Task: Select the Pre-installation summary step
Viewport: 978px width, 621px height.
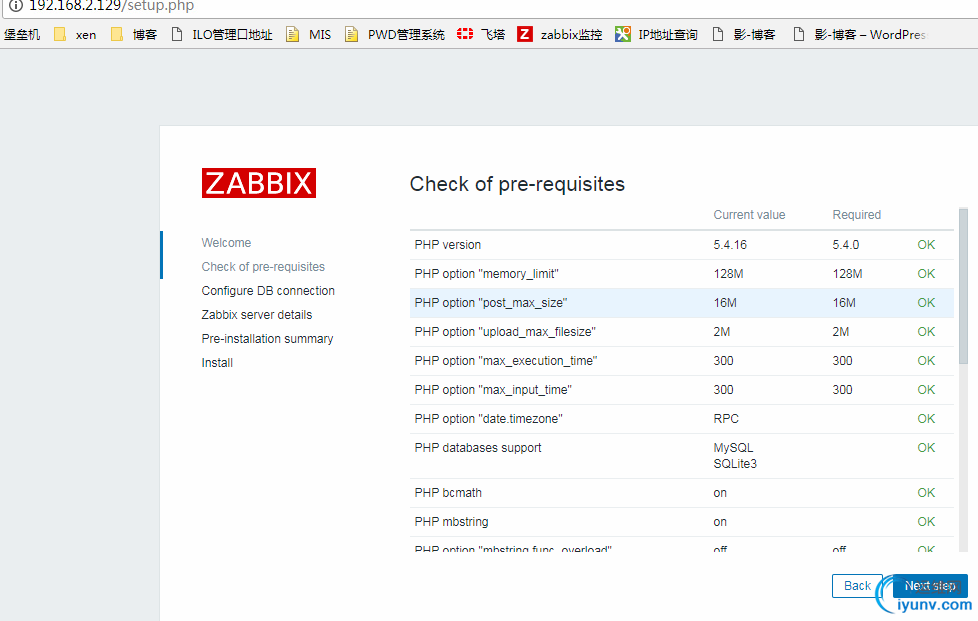Action: pyautogui.click(x=268, y=339)
